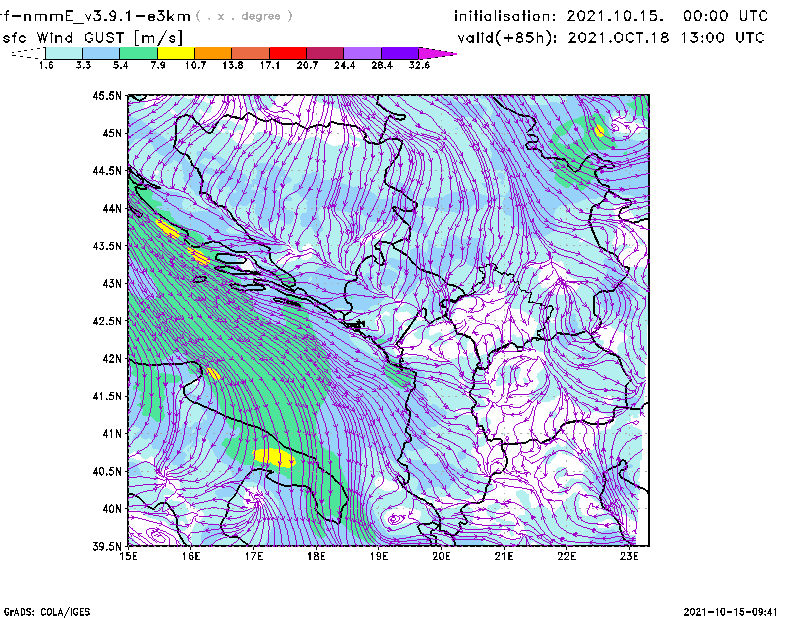Click the 43N latitude label

click(112, 283)
